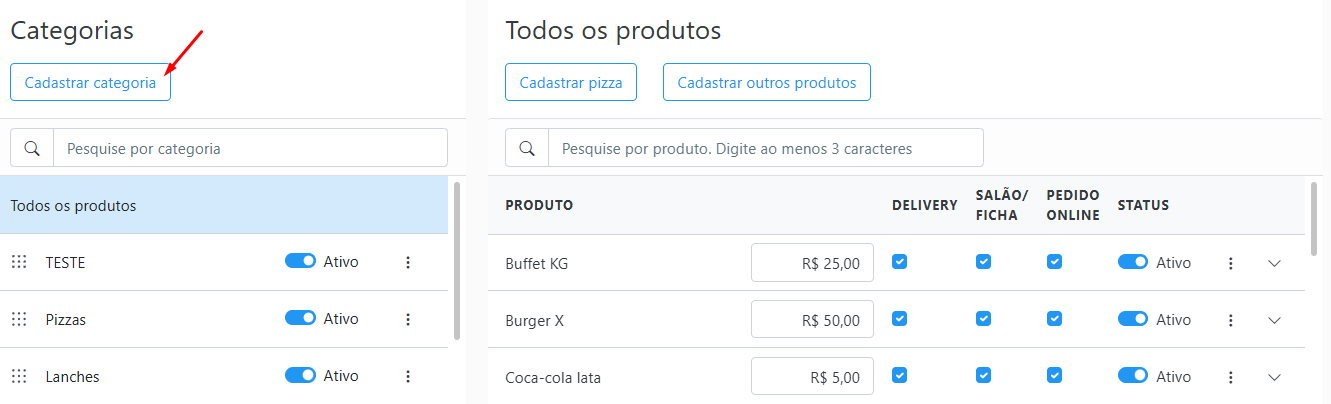Click the category search magnifier icon
Screen dimensions: 1331x404
[32, 148]
